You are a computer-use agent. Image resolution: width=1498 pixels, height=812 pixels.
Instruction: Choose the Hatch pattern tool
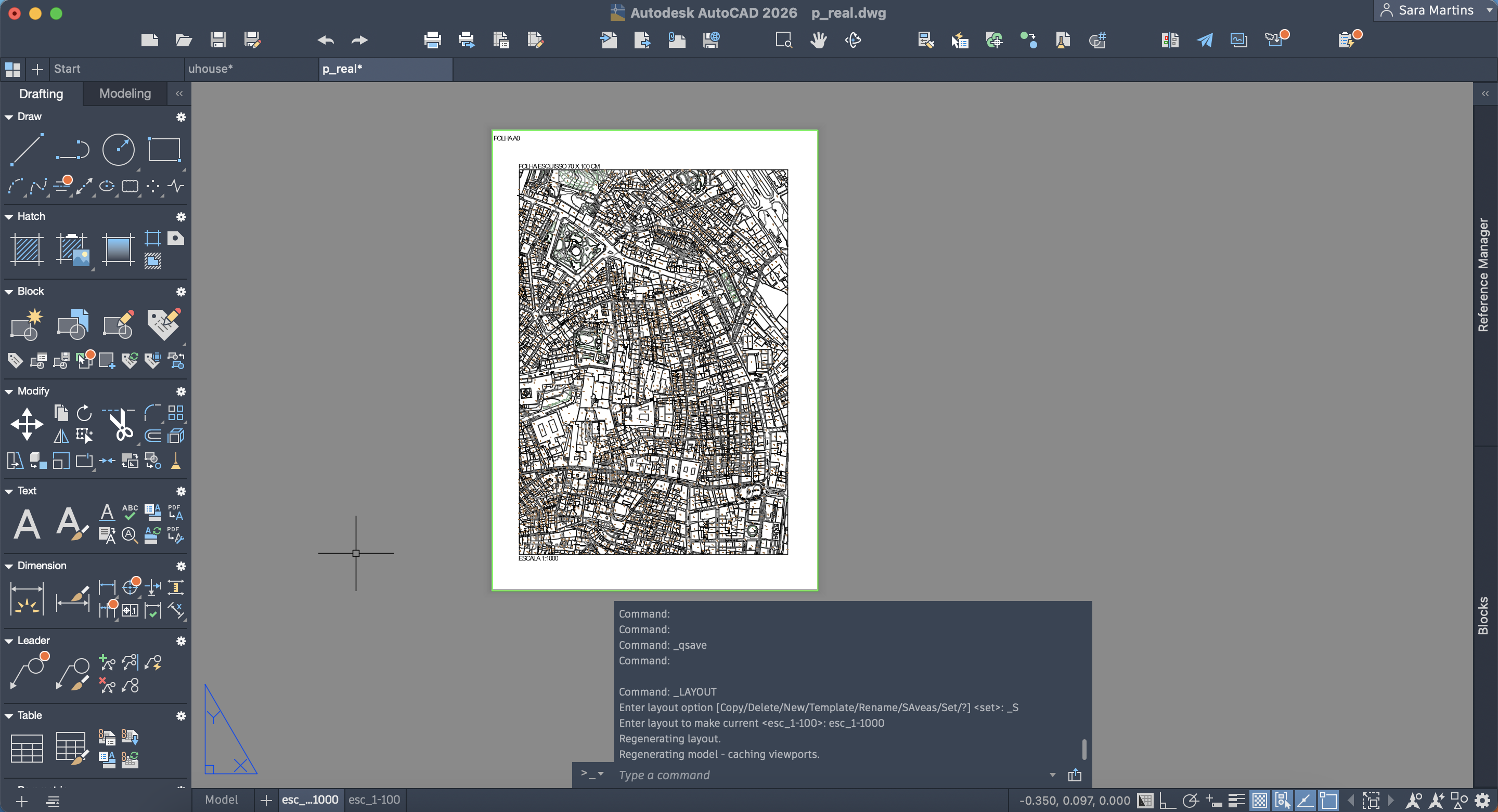(x=27, y=250)
